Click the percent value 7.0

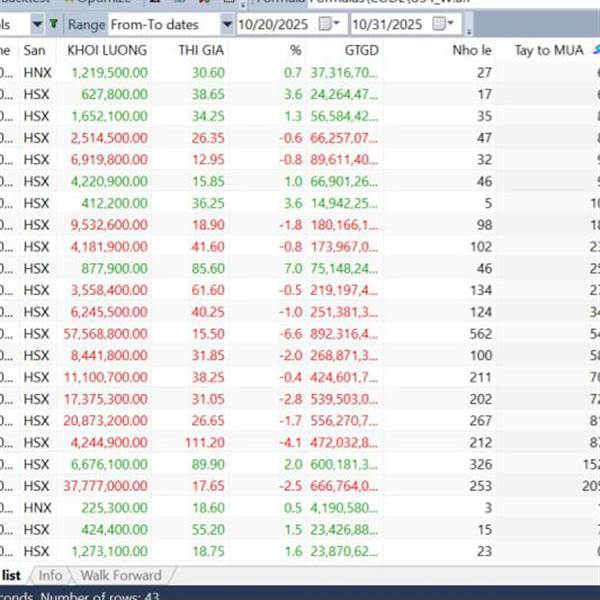(x=293, y=269)
